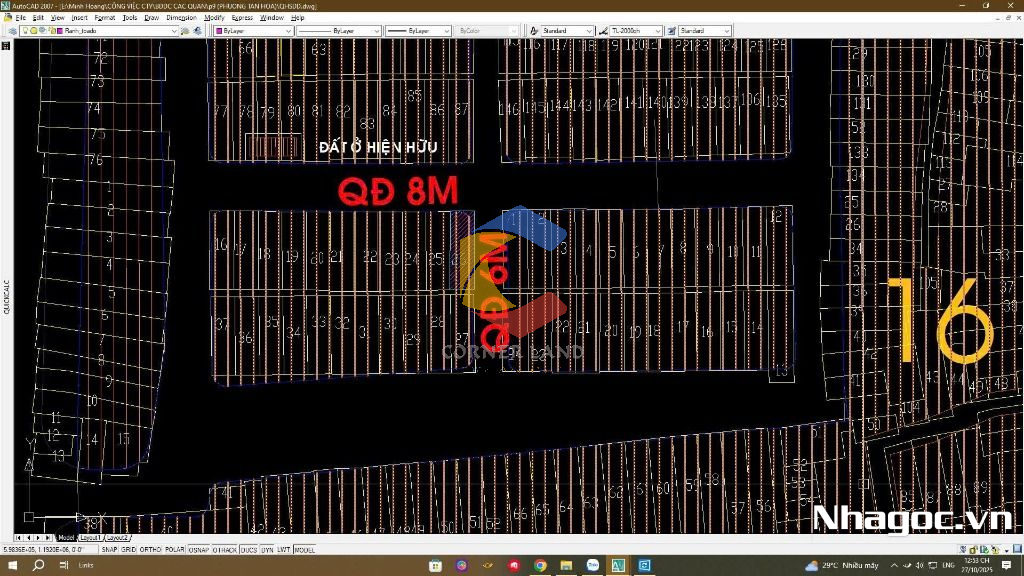
Task: Click the MODEL button in status bar
Action: 304,549
